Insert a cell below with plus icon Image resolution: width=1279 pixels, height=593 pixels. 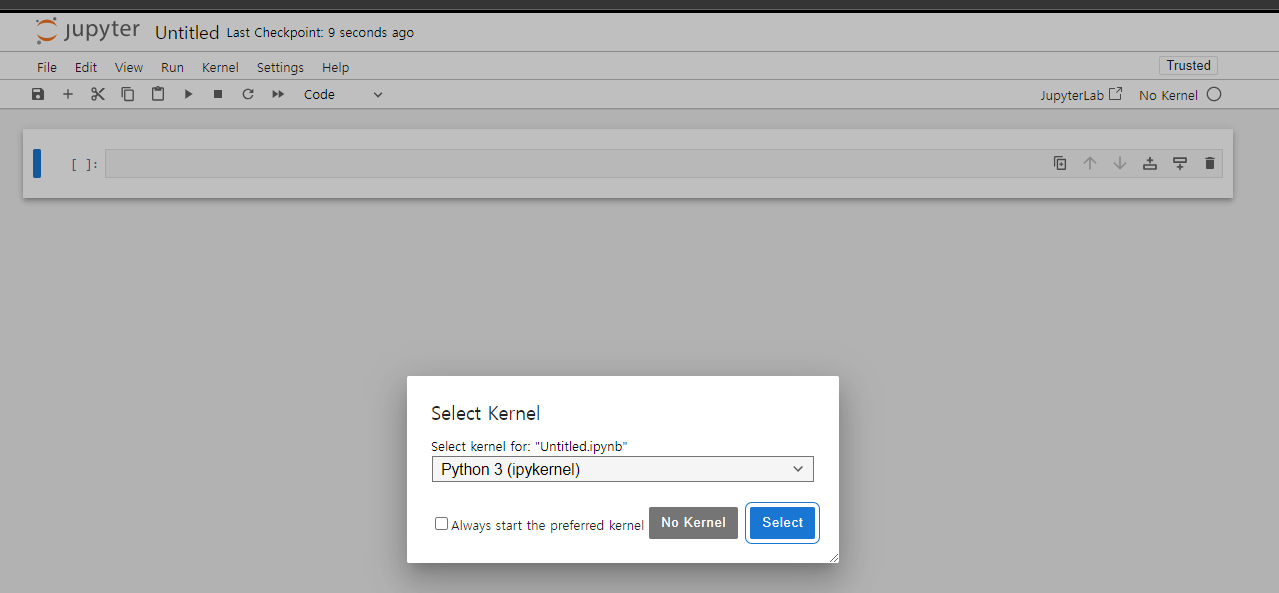[68, 94]
